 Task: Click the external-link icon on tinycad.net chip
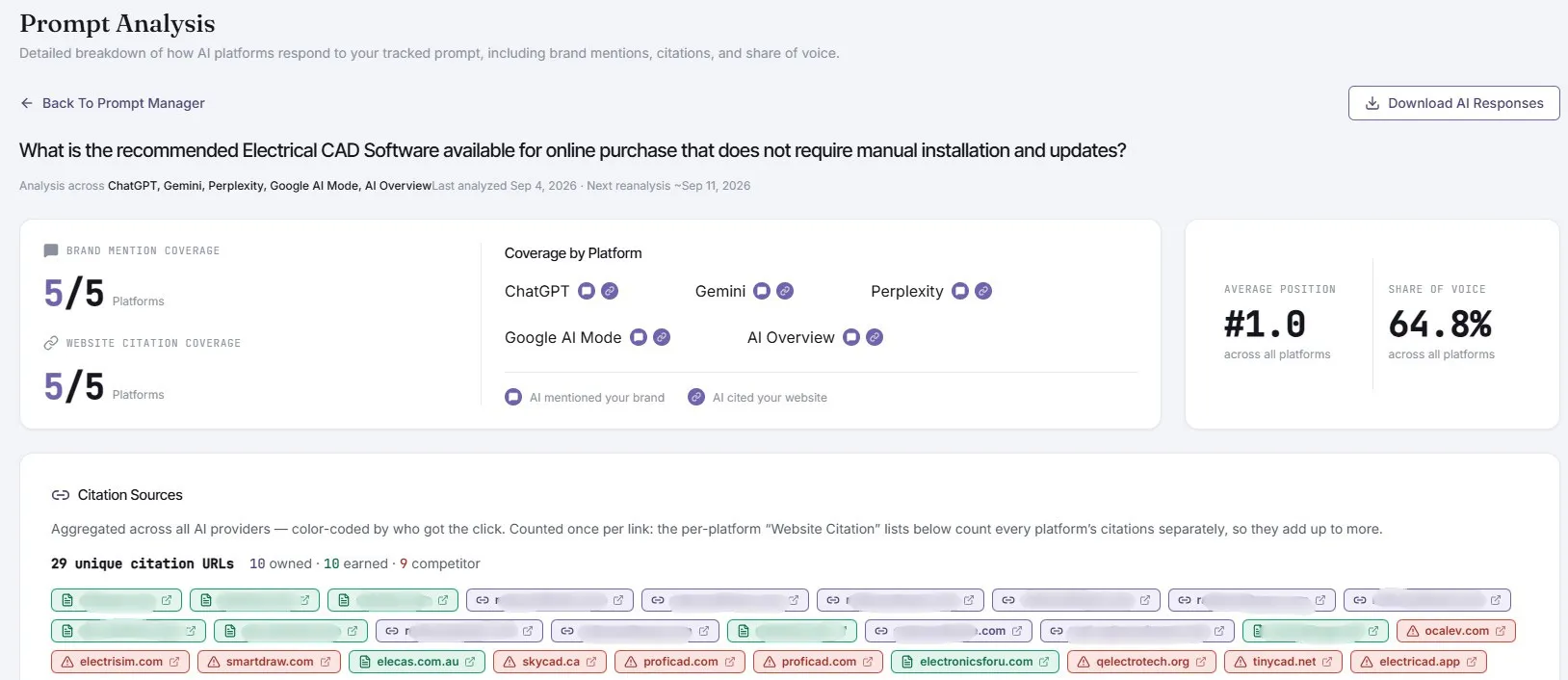pyautogui.click(x=1327, y=662)
